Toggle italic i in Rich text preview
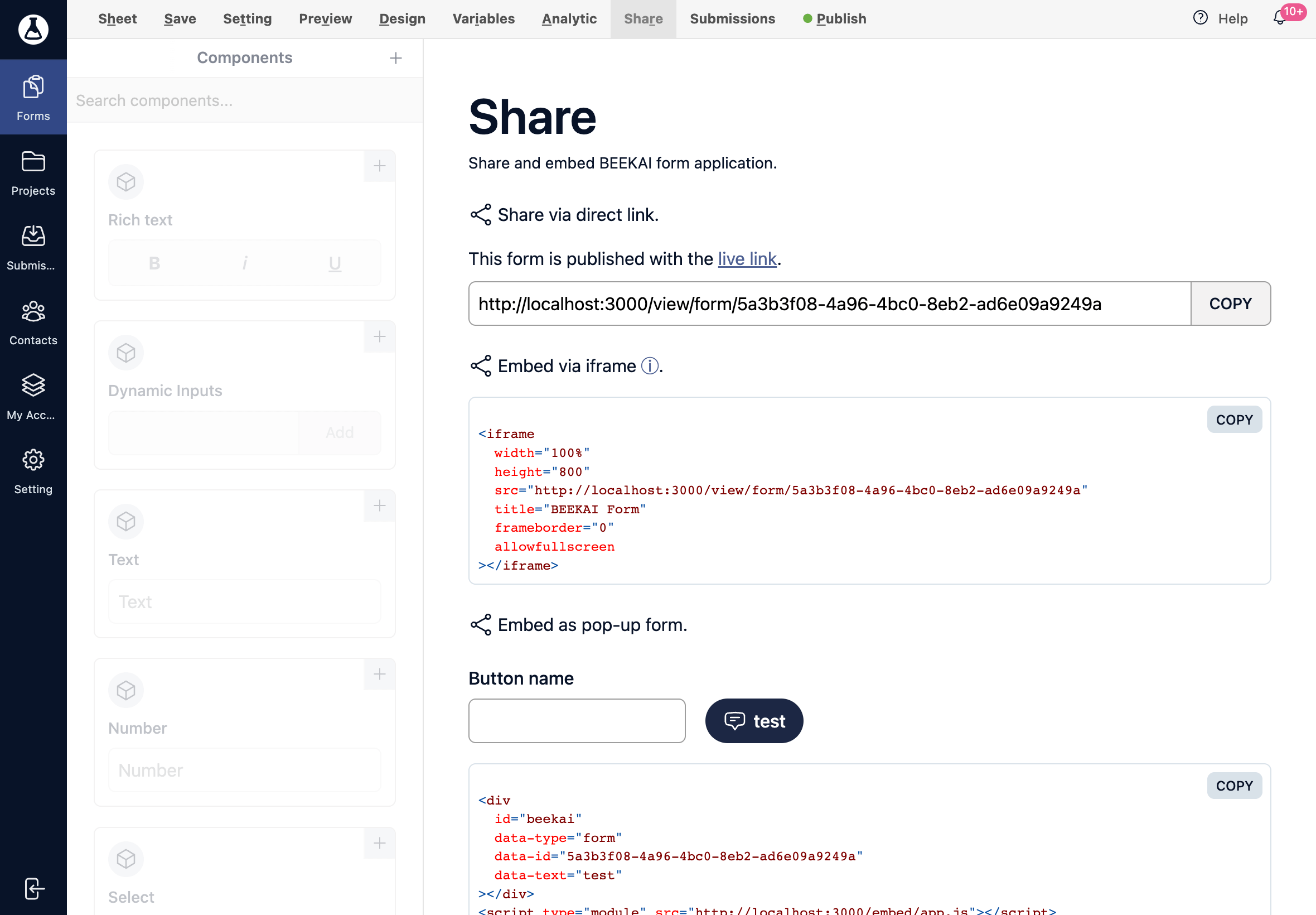1316x915 pixels. (245, 263)
